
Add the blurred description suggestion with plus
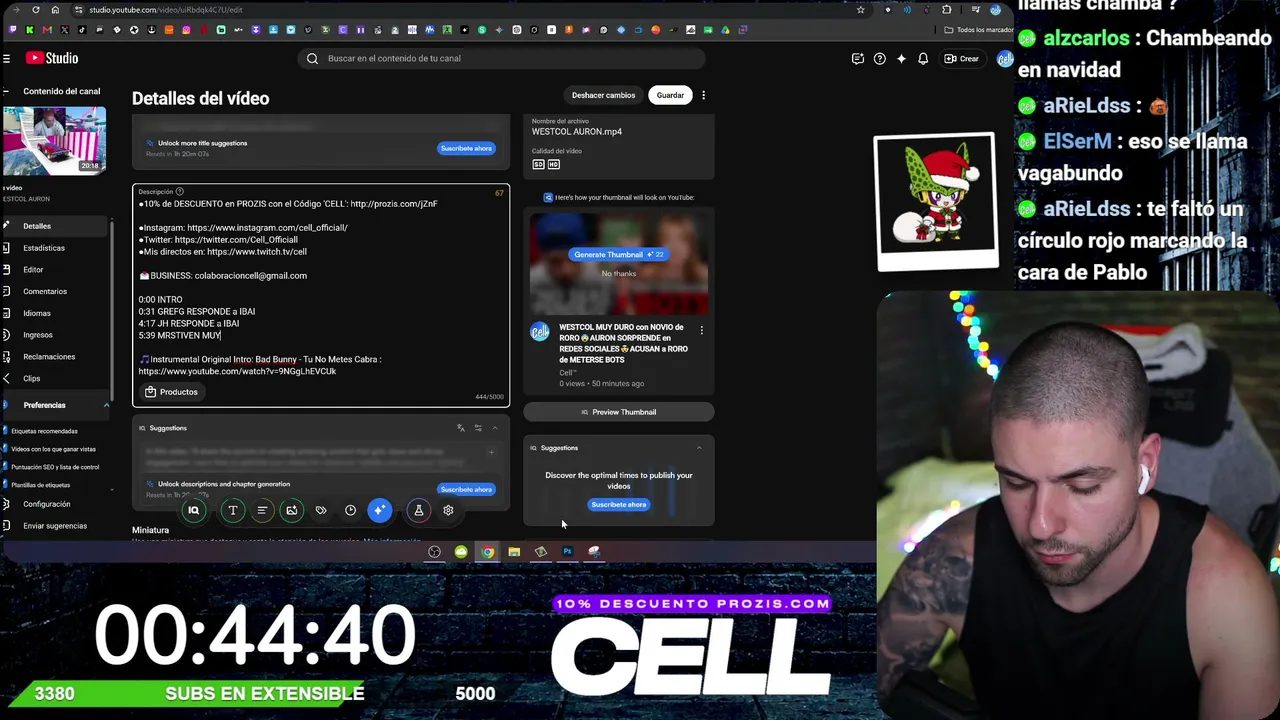491,453
